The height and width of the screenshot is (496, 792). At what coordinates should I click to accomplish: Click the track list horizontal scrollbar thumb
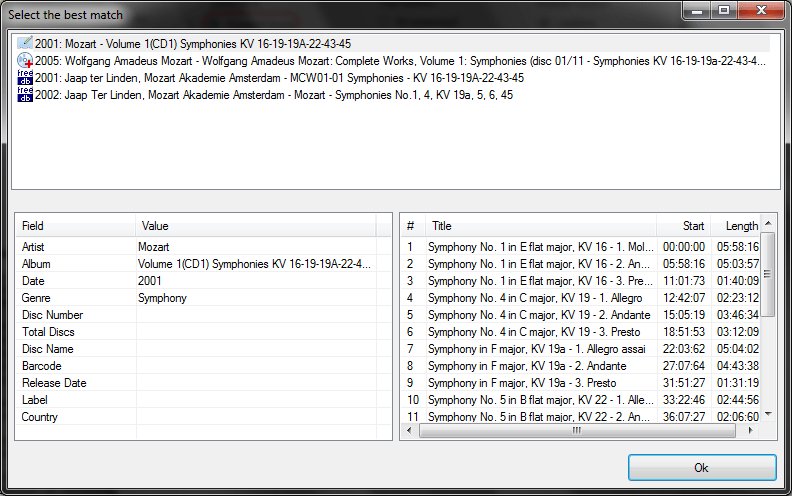tap(577, 430)
